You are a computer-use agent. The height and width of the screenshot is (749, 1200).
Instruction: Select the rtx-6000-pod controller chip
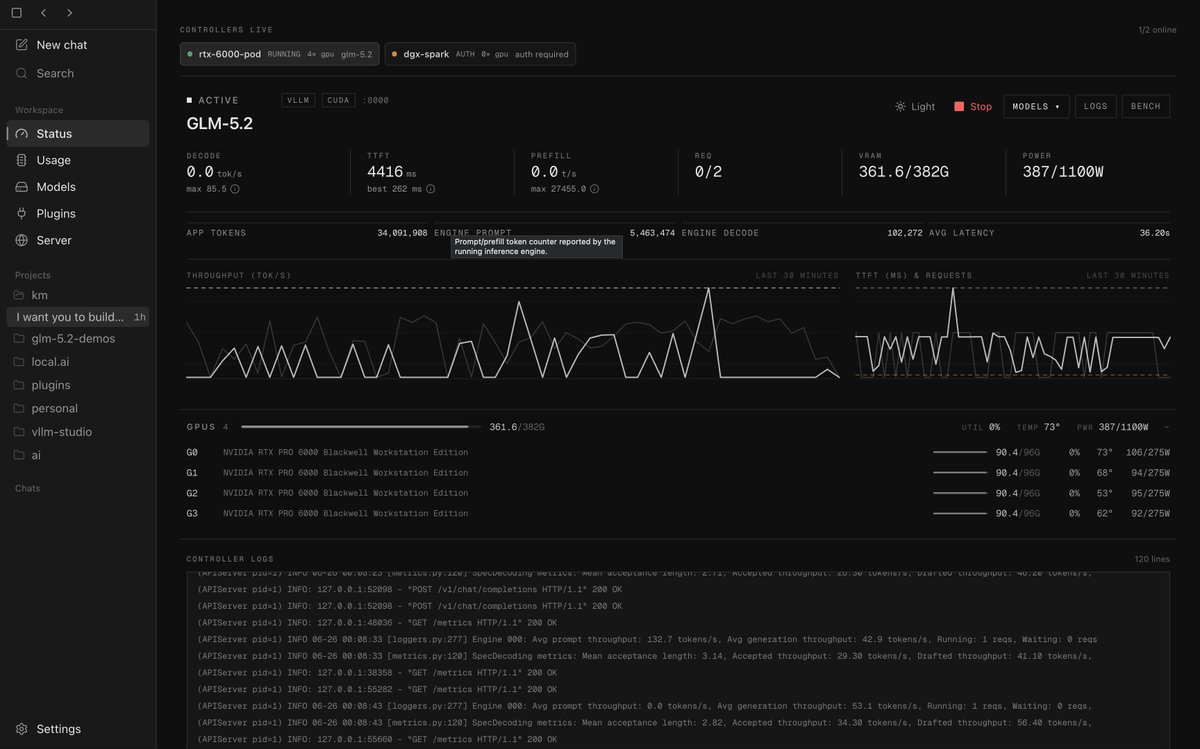[280, 54]
